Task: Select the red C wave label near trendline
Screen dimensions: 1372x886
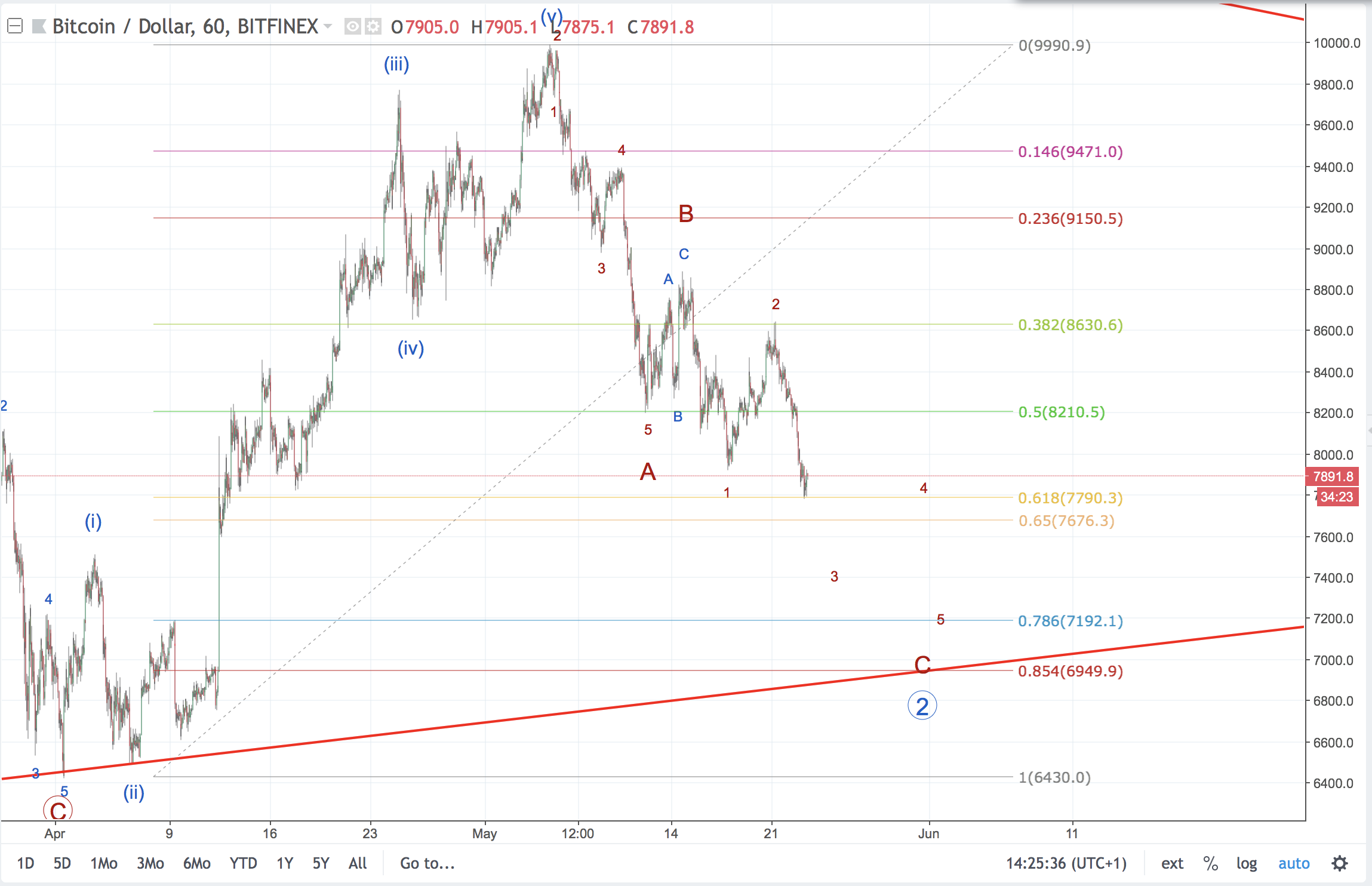Action: point(922,664)
